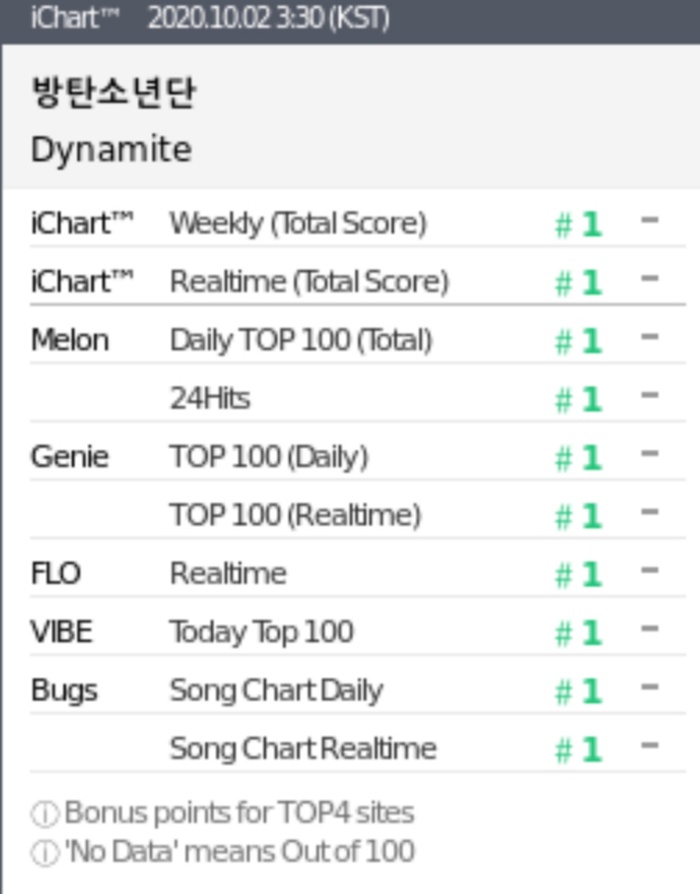This screenshot has width=700, height=894.
Task: Click the info icon beside Bonus points note
Action: [x=44, y=814]
